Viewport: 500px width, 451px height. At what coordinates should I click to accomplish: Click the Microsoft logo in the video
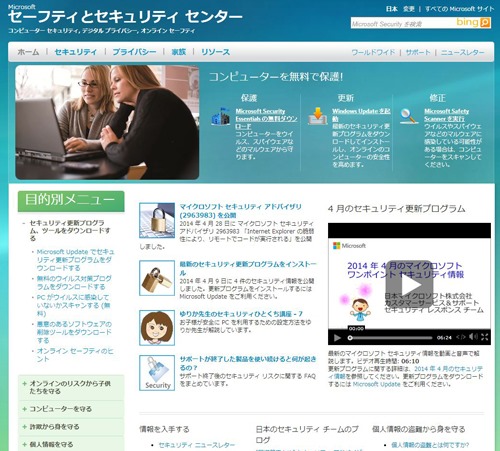(349, 246)
